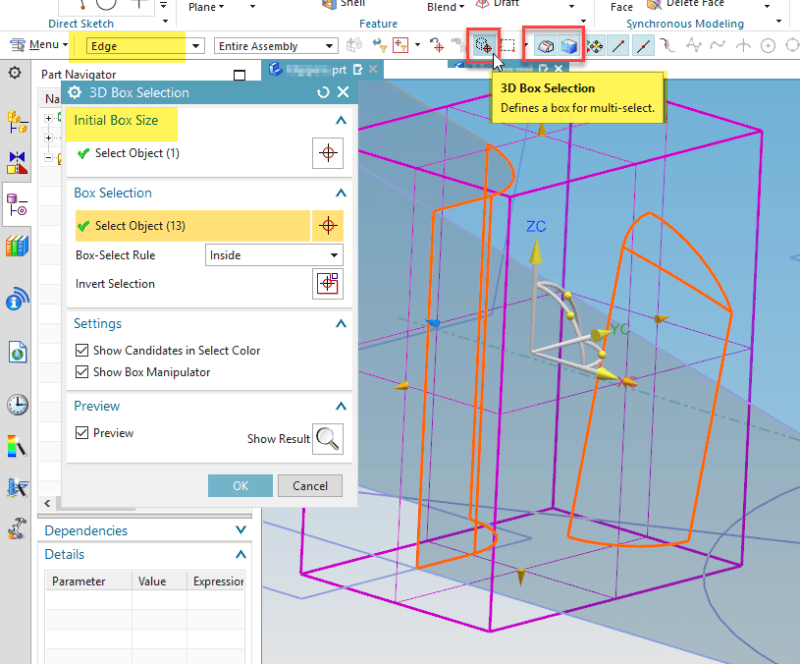Toggle Show Box Manipulator checkbox

pos(82,372)
